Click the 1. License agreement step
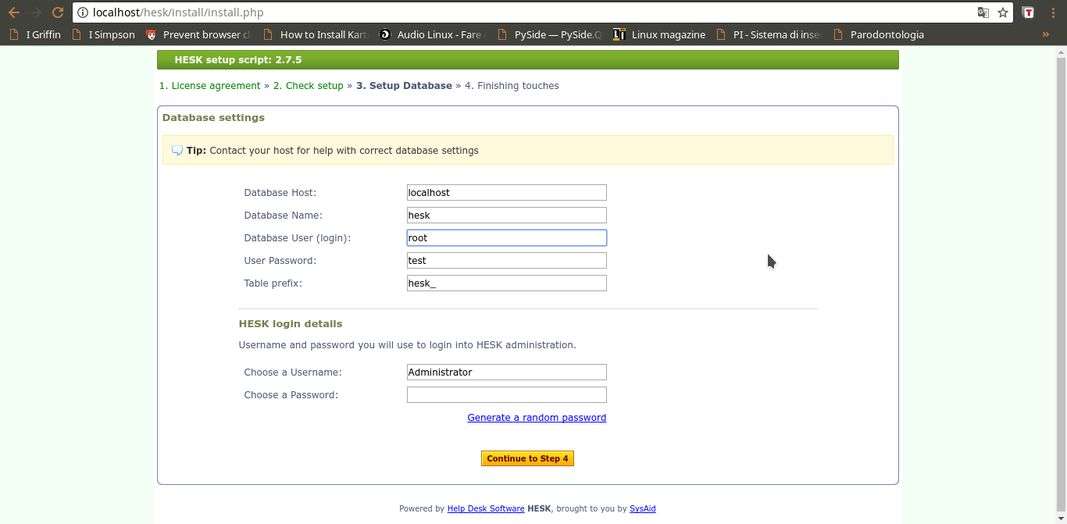Screen dimensions: 1067x524 [210, 86]
